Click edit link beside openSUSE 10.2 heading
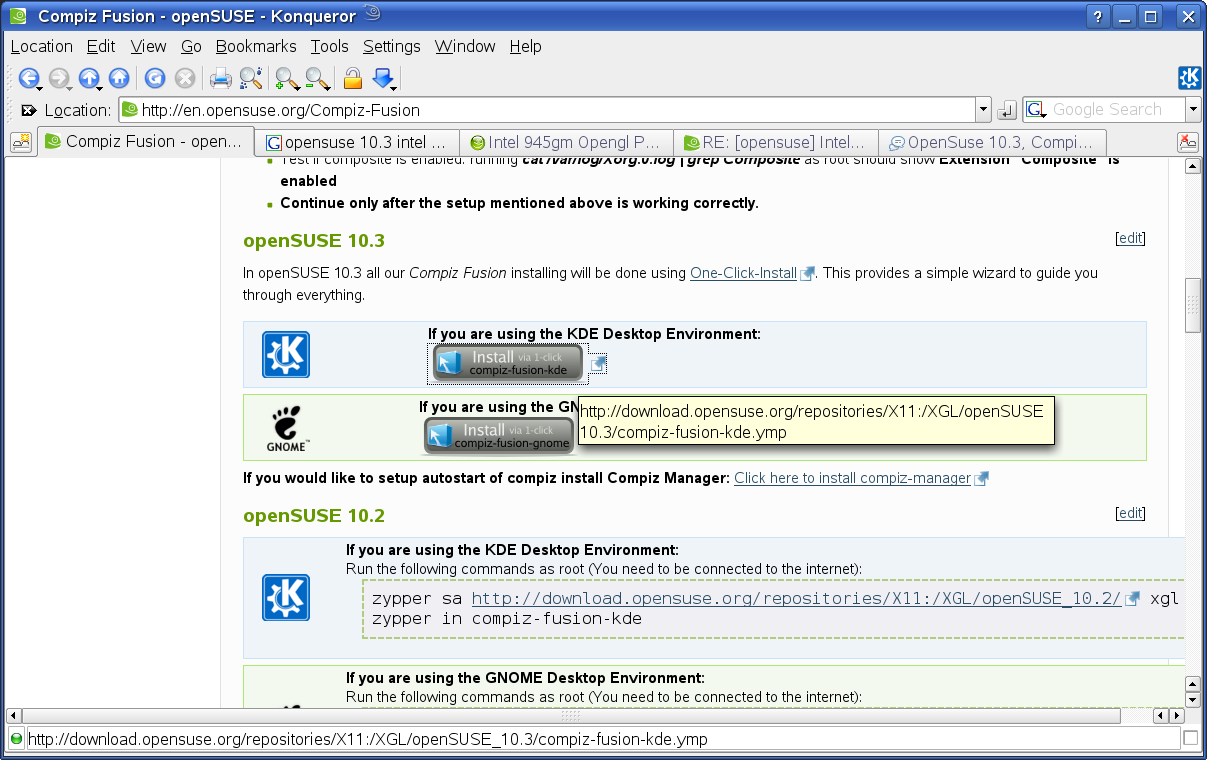The width and height of the screenshot is (1207, 760). click(1130, 513)
